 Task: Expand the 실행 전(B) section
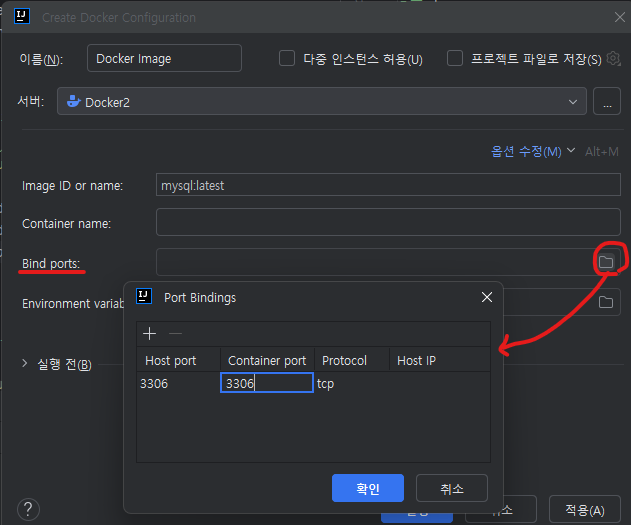point(25,364)
